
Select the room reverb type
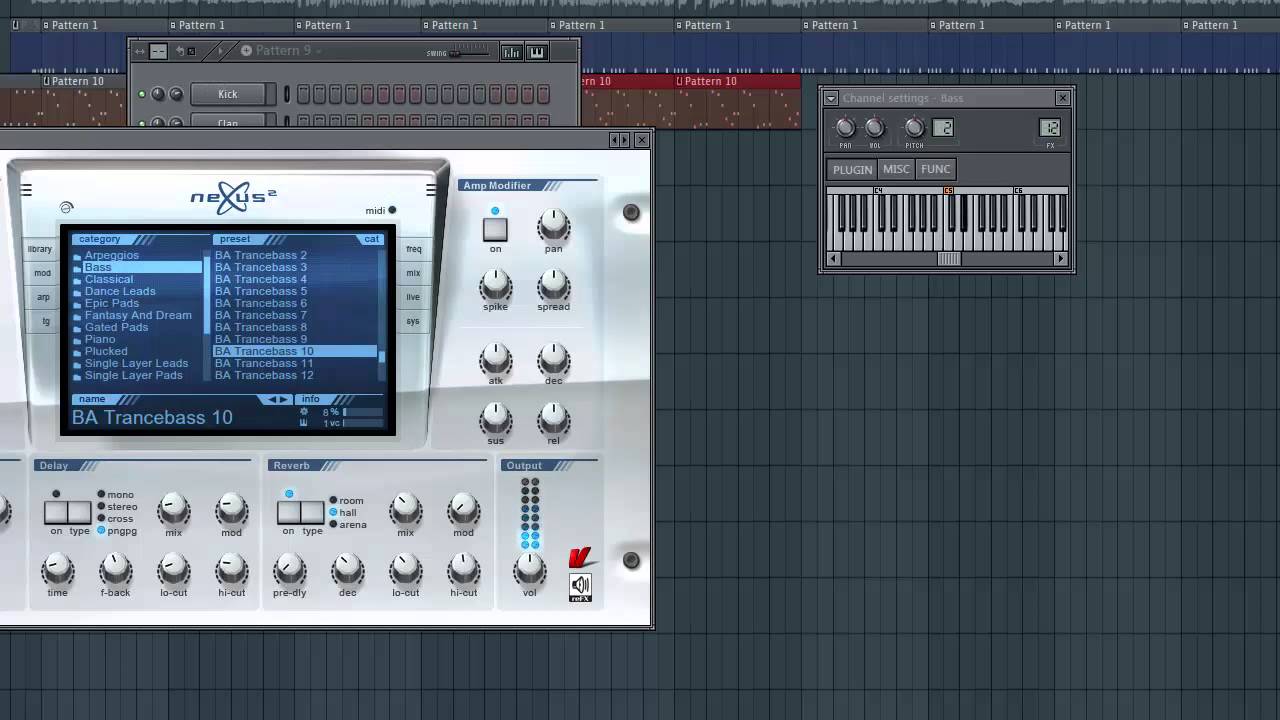pos(347,501)
